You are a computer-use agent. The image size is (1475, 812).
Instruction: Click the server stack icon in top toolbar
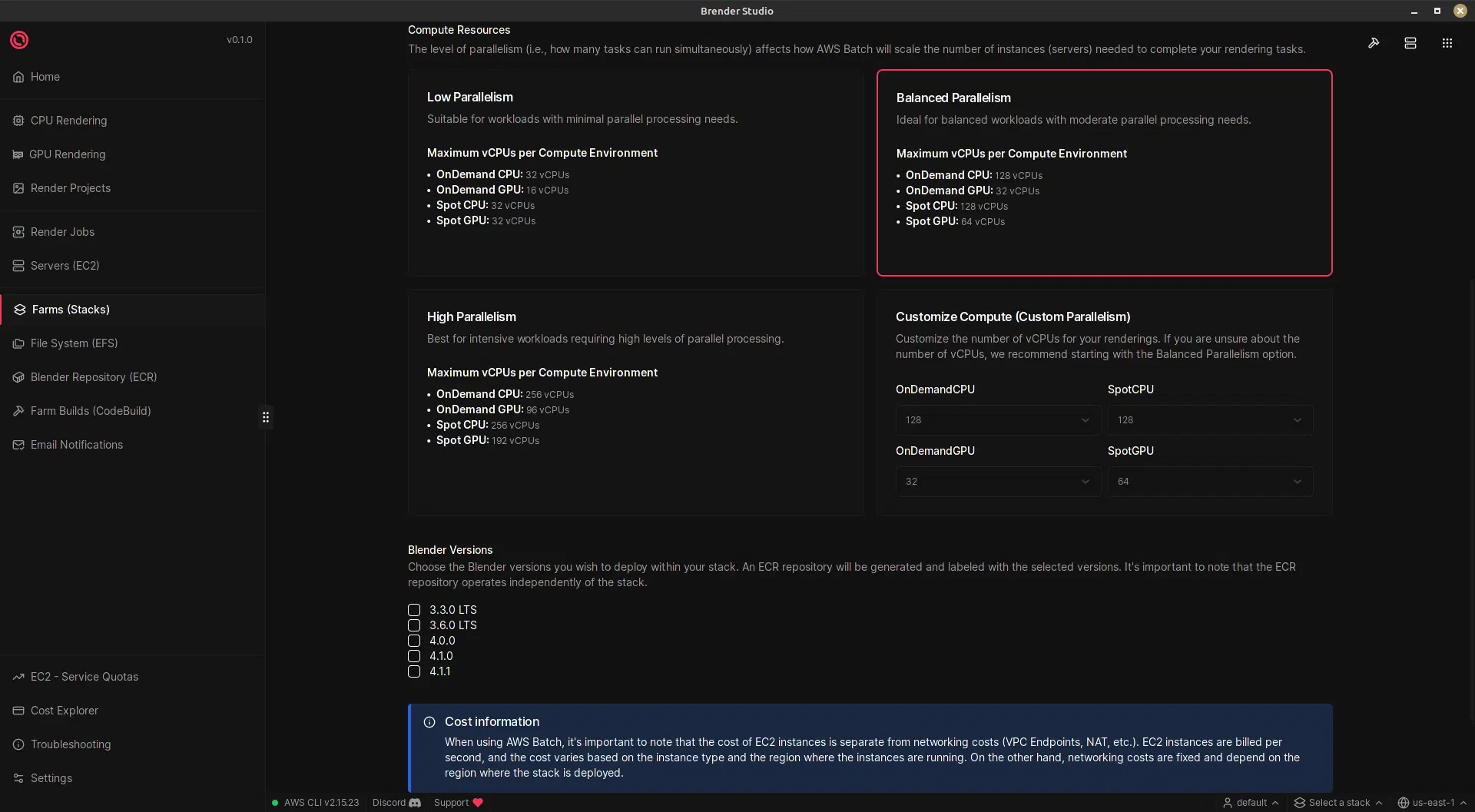pyautogui.click(x=1410, y=43)
